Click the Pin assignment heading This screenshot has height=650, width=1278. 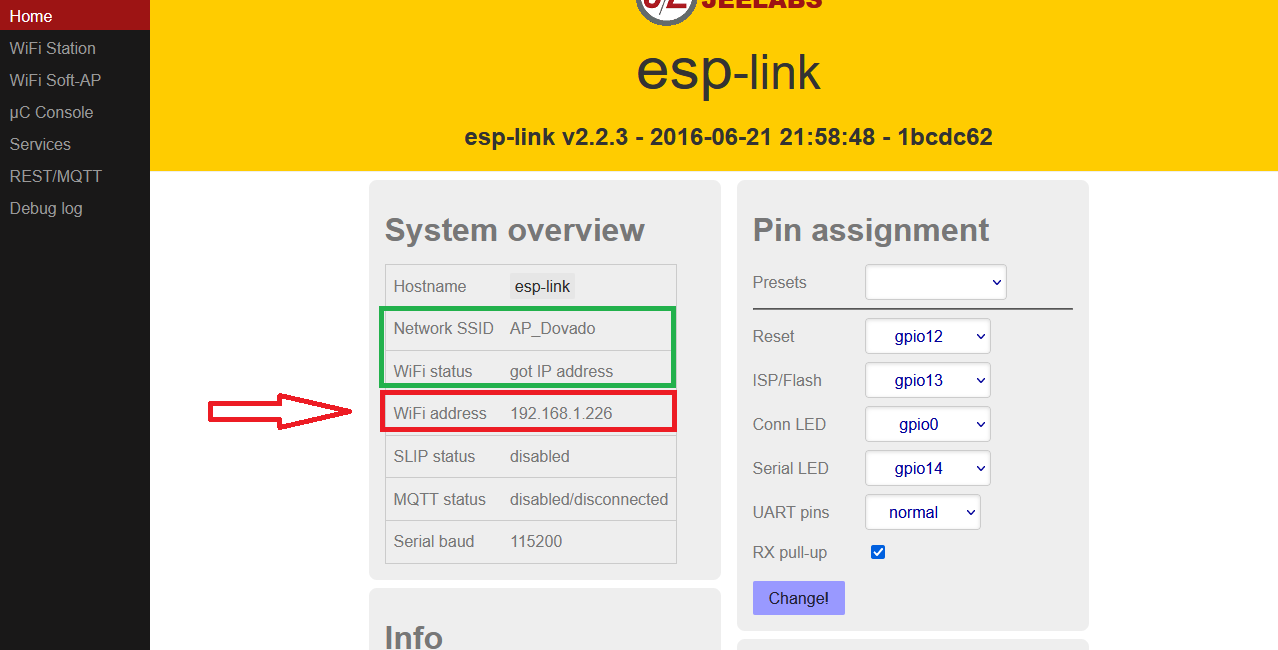pos(871,230)
